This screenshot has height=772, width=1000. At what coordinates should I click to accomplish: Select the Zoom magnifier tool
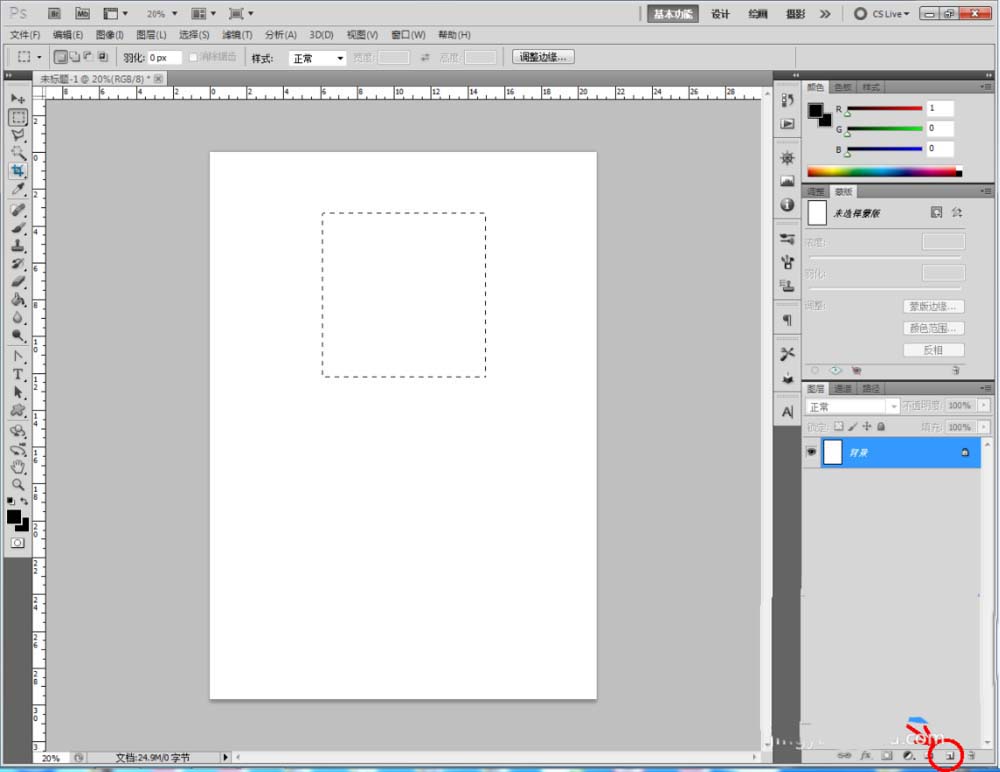[x=18, y=484]
